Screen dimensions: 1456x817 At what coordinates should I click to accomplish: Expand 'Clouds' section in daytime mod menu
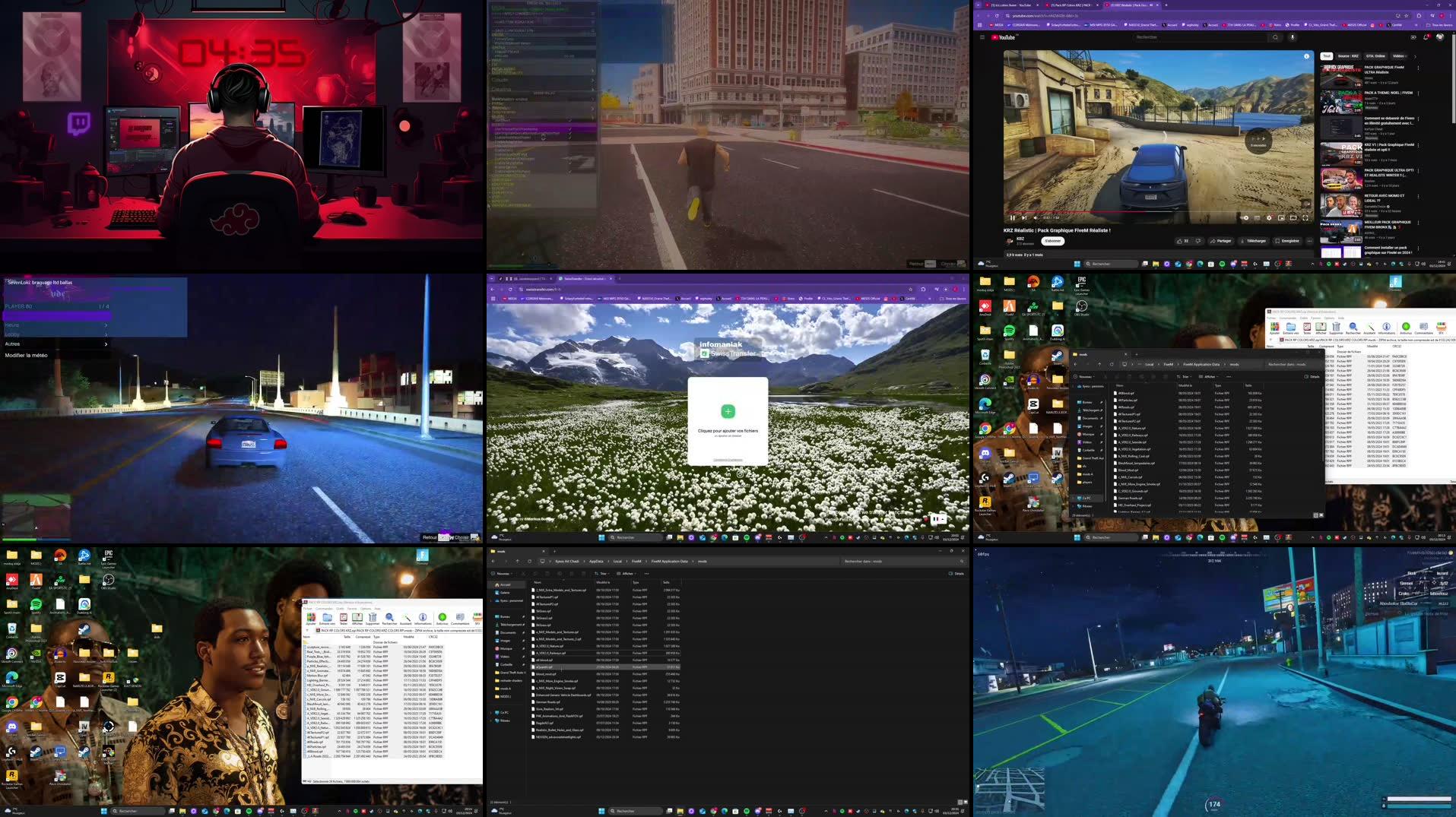point(541,80)
